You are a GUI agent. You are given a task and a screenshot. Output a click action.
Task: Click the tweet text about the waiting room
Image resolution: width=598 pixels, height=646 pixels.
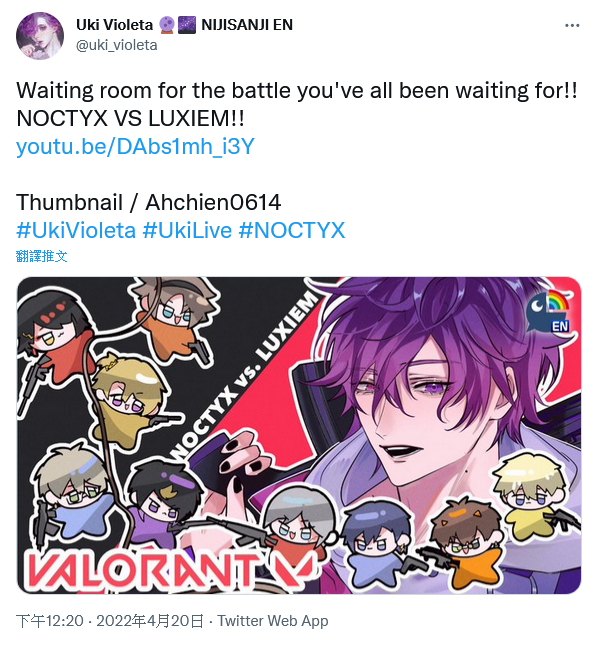tap(297, 104)
